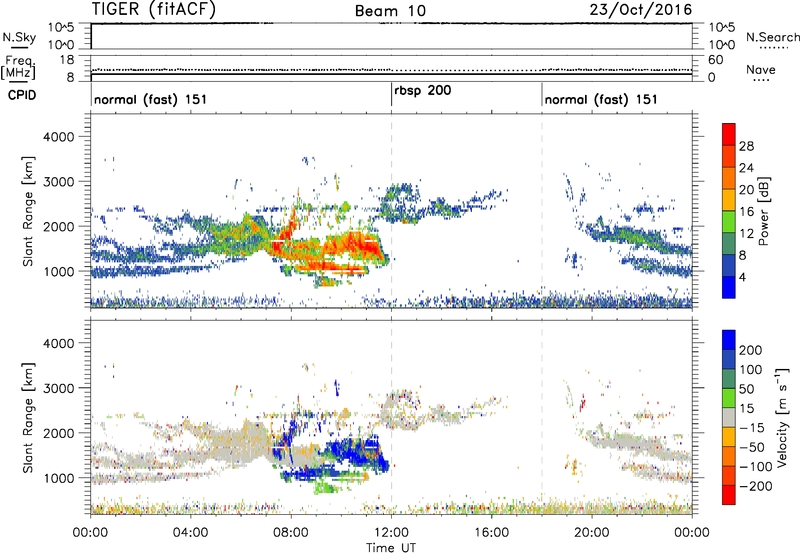Click the 2000 tick of the Velocity panel

(58, 433)
